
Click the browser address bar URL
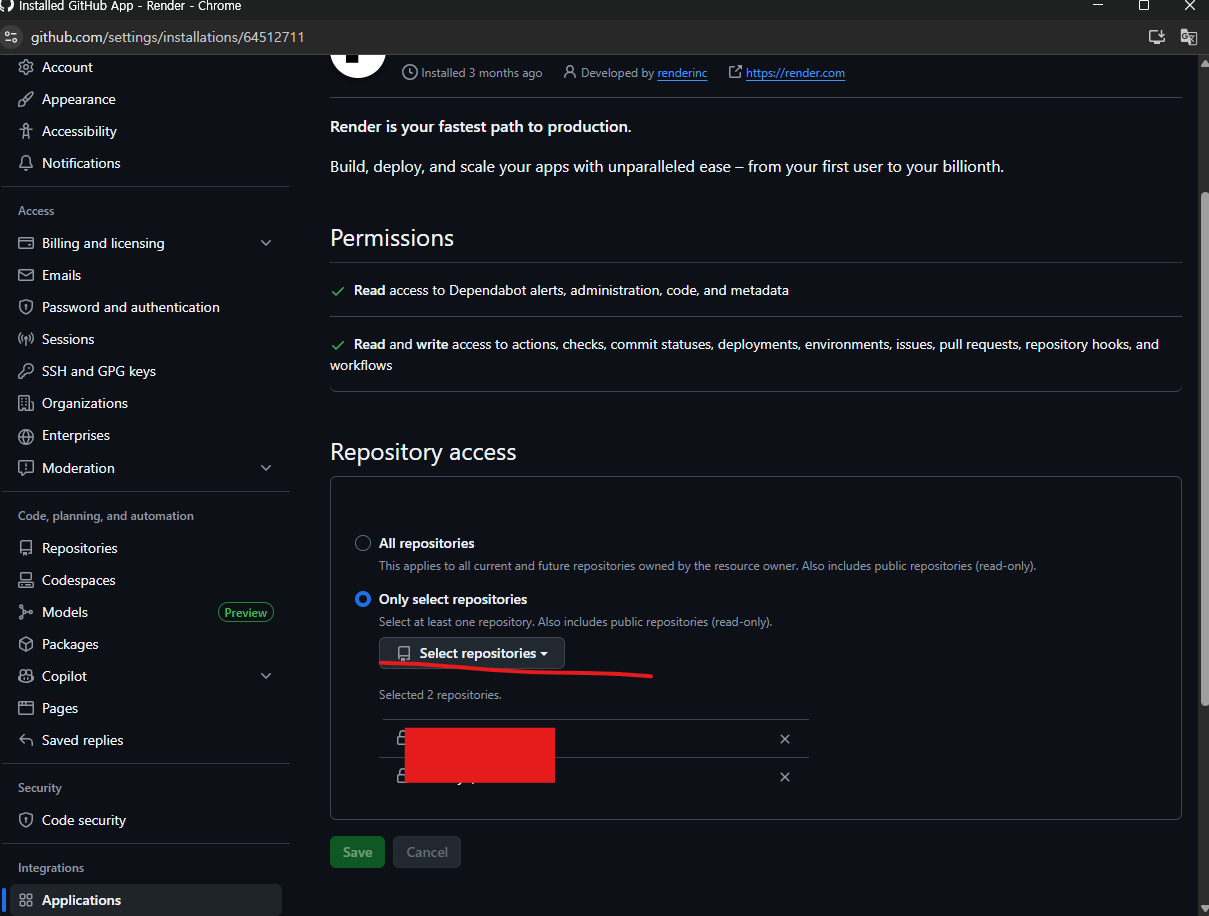[168, 37]
